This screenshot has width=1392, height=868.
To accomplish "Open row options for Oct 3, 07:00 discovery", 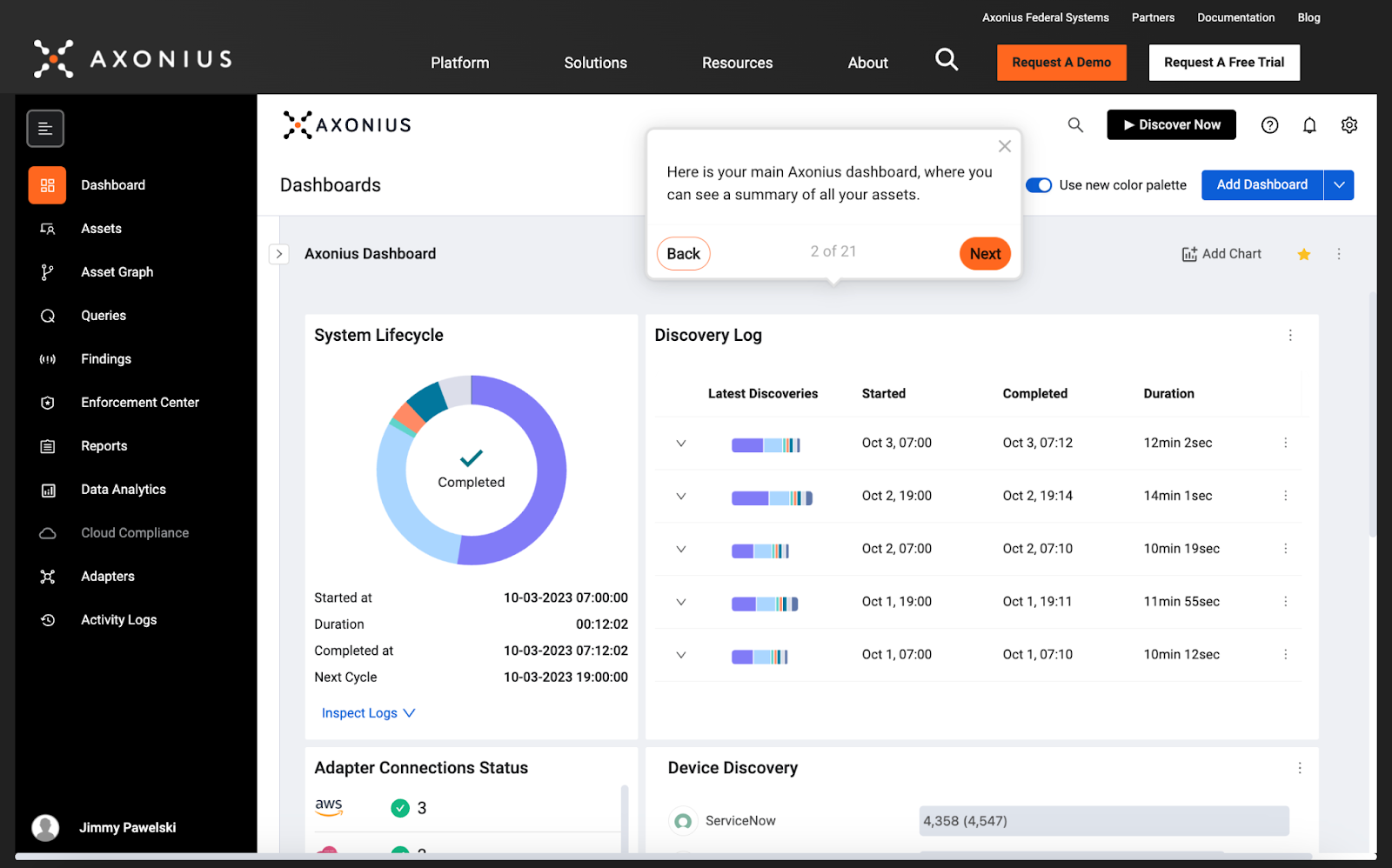I will [1285, 443].
